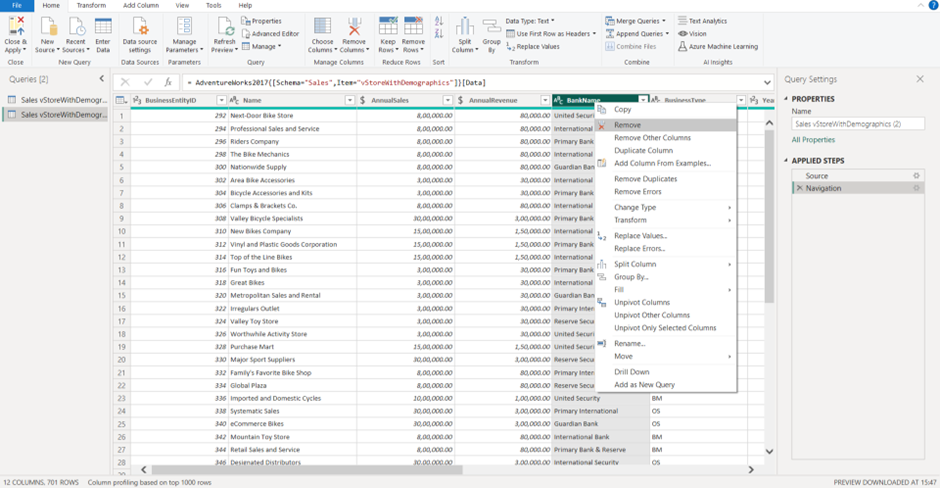Image resolution: width=940 pixels, height=488 pixels.
Task: Choose Unpivot Columns in context menu
Action: (x=641, y=302)
